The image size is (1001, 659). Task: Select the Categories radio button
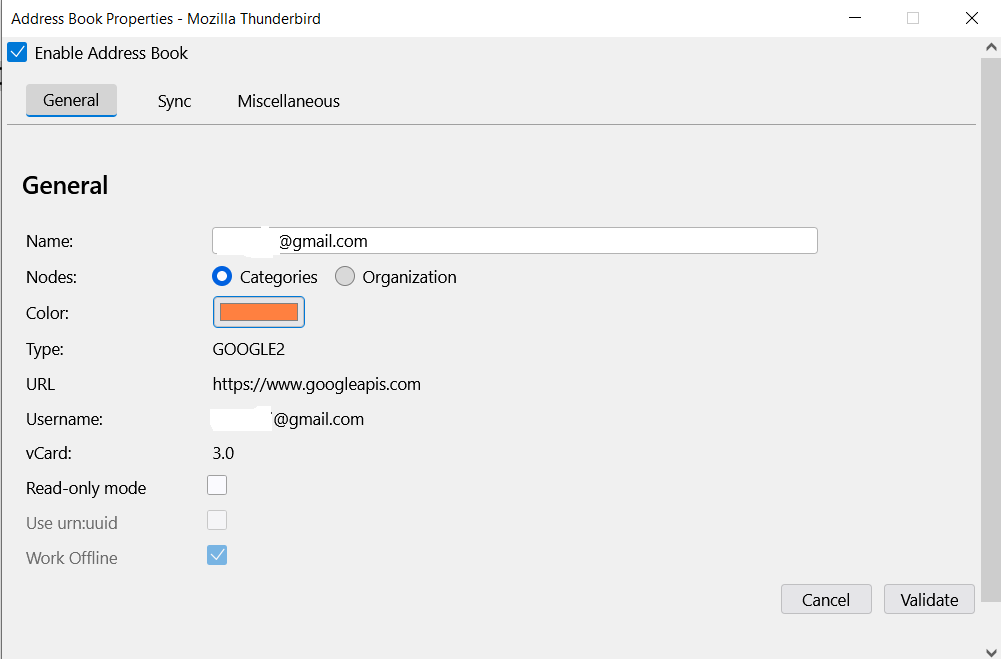pyautogui.click(x=222, y=276)
